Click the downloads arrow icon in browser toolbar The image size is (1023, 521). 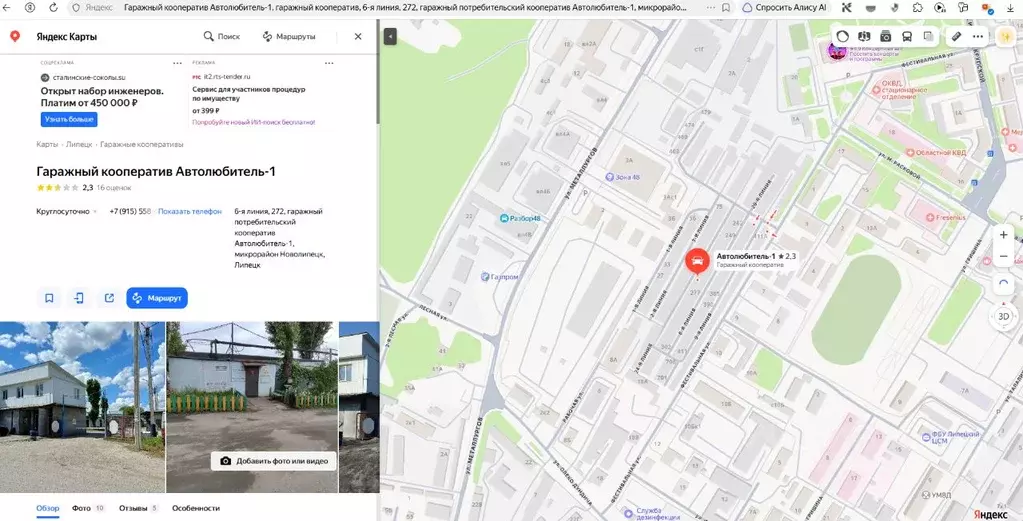pos(1011,8)
